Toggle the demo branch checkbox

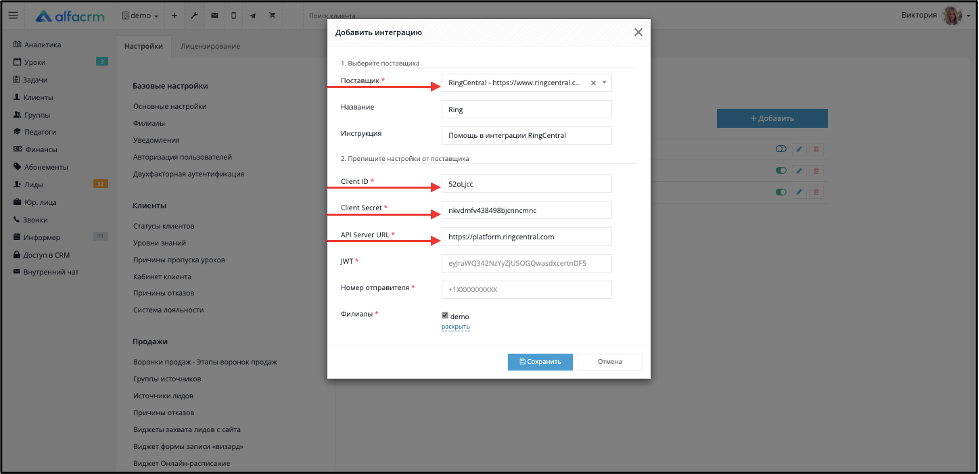(445, 315)
